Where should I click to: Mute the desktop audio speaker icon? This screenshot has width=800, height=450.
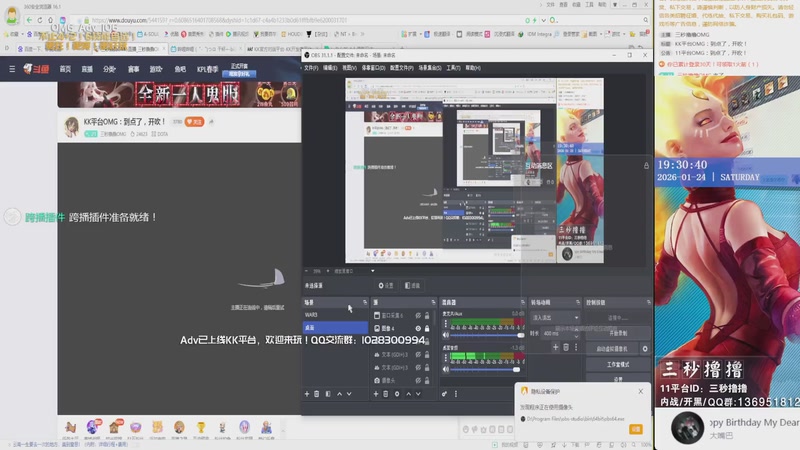[x=446, y=369]
